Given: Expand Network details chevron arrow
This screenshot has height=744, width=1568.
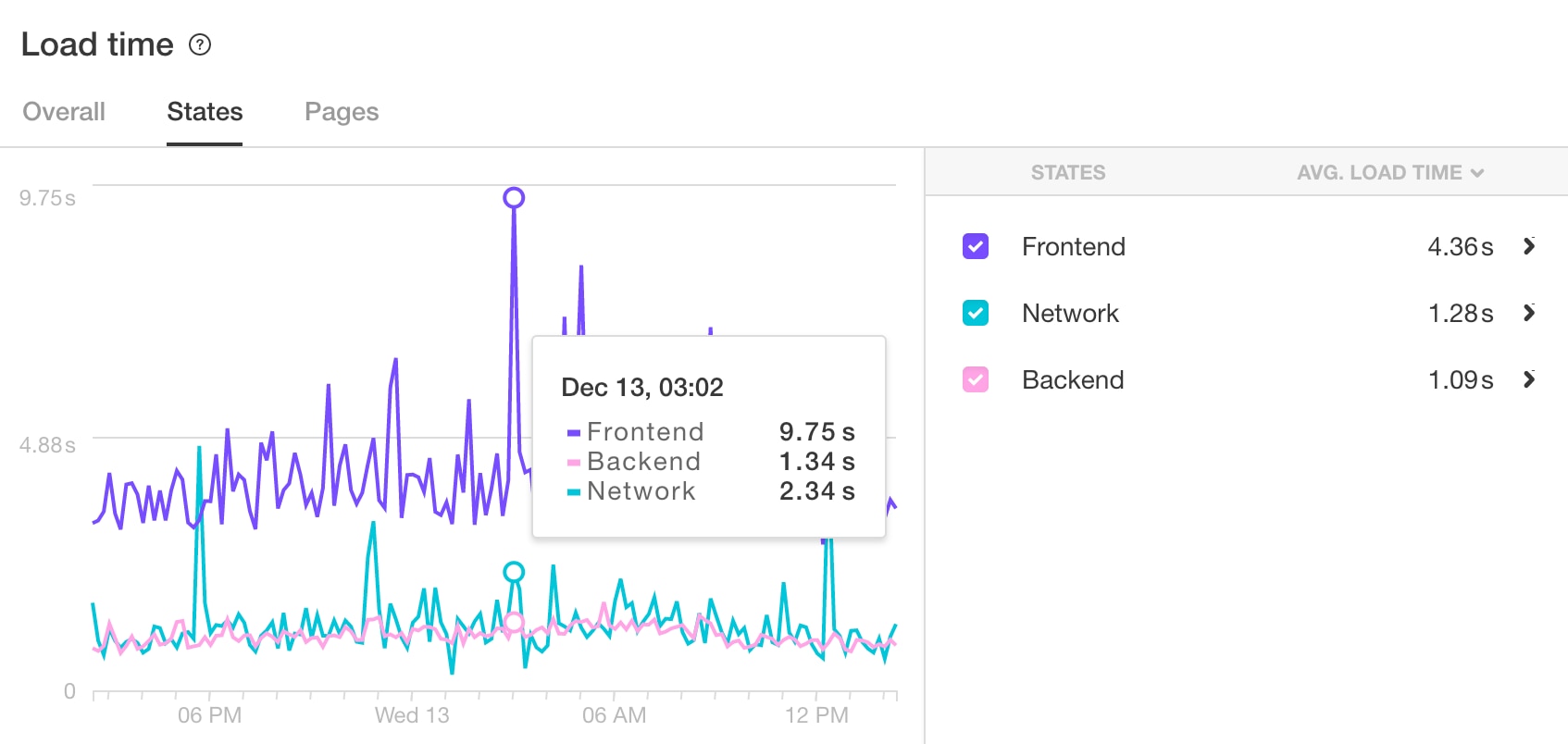Looking at the screenshot, I should click(x=1529, y=313).
